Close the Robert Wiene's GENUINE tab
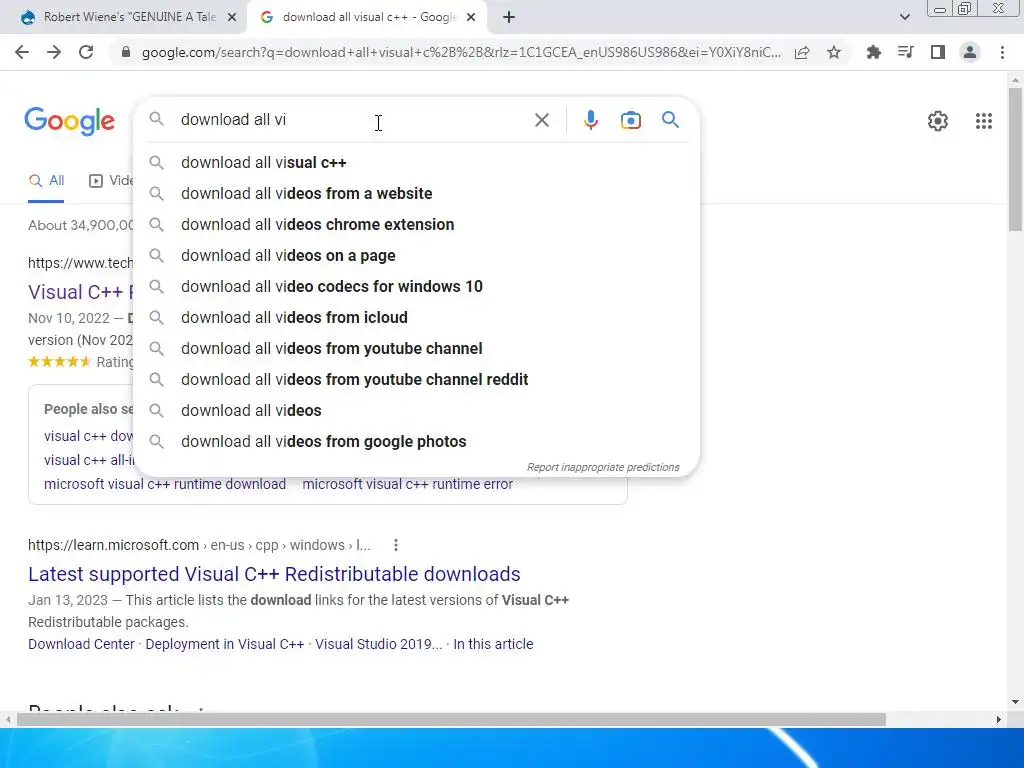This screenshot has width=1024, height=768. coord(232,18)
